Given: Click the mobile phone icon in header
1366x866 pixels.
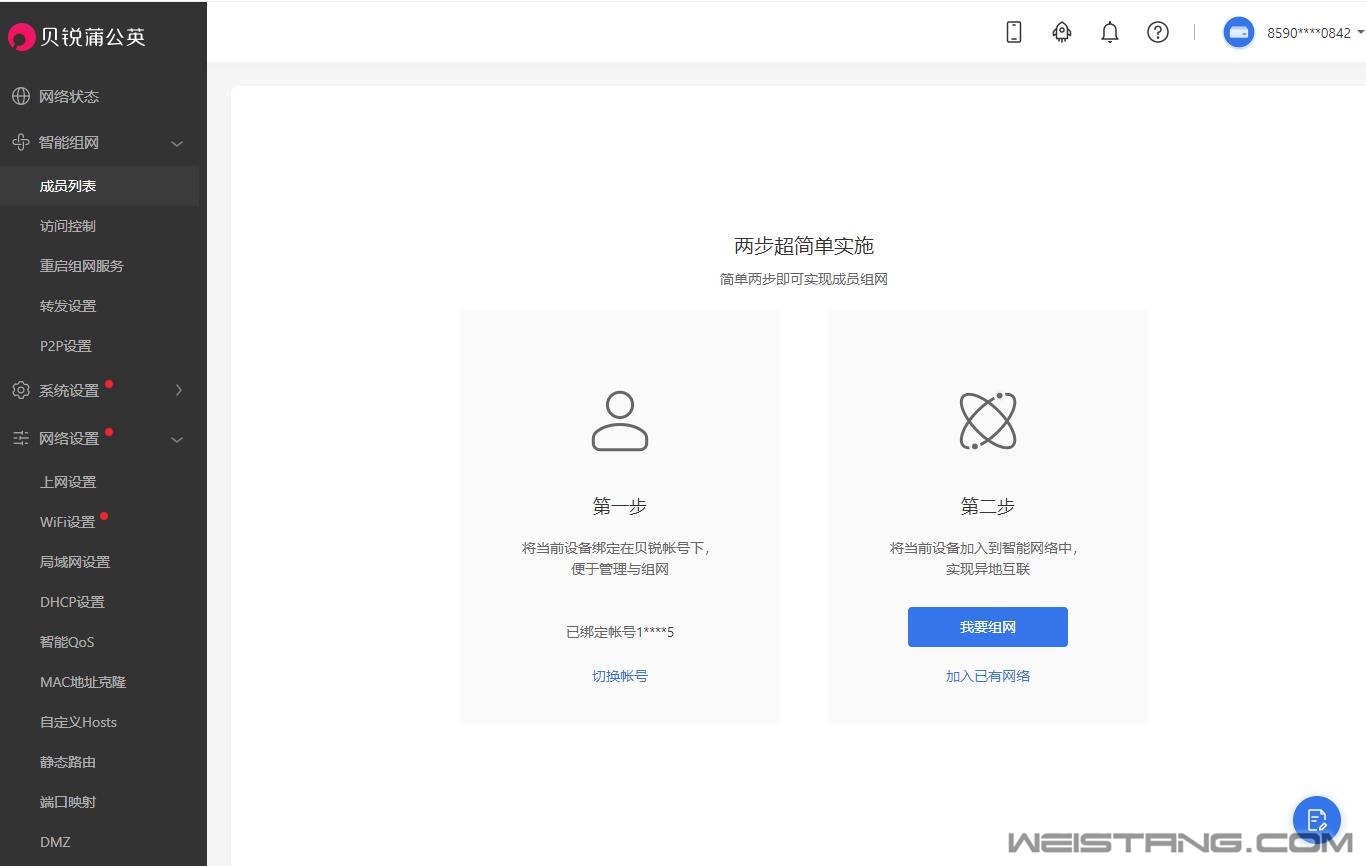Looking at the screenshot, I should coord(1014,32).
